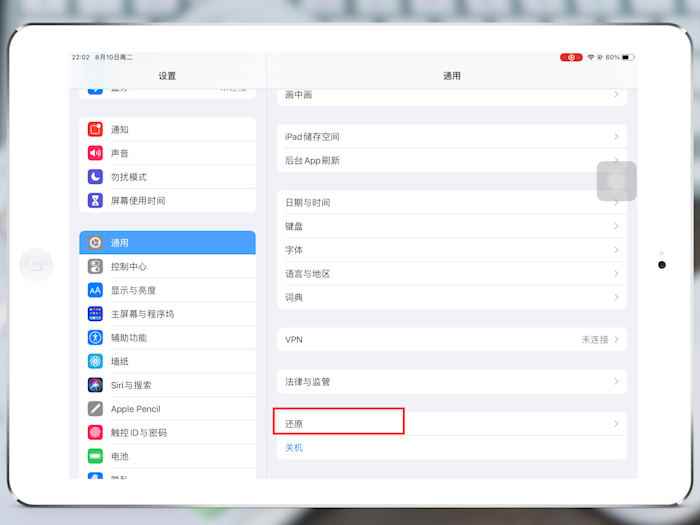Screen dimensions: 700x525
Task: Tap the Touch ID fingerprint icon
Action: 95,432
